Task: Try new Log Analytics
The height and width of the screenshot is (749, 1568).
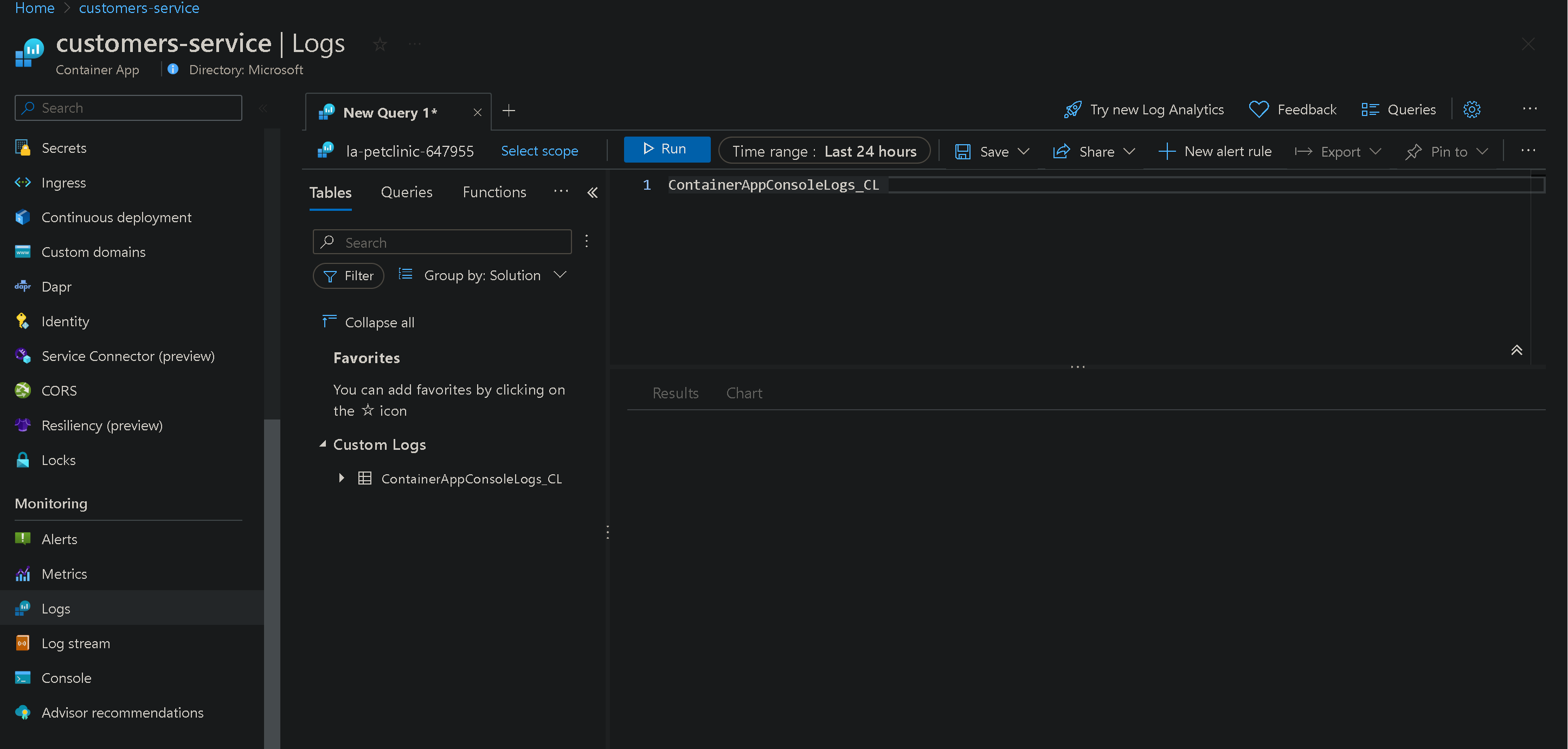Action: click(x=1143, y=109)
